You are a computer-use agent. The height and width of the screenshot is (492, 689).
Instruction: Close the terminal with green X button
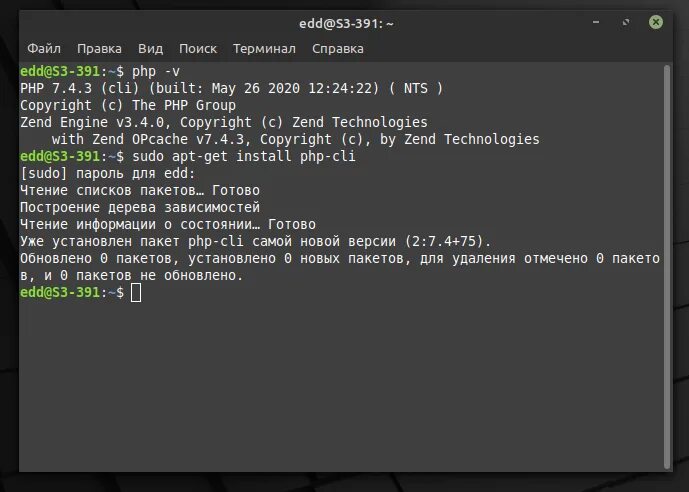[656, 22]
